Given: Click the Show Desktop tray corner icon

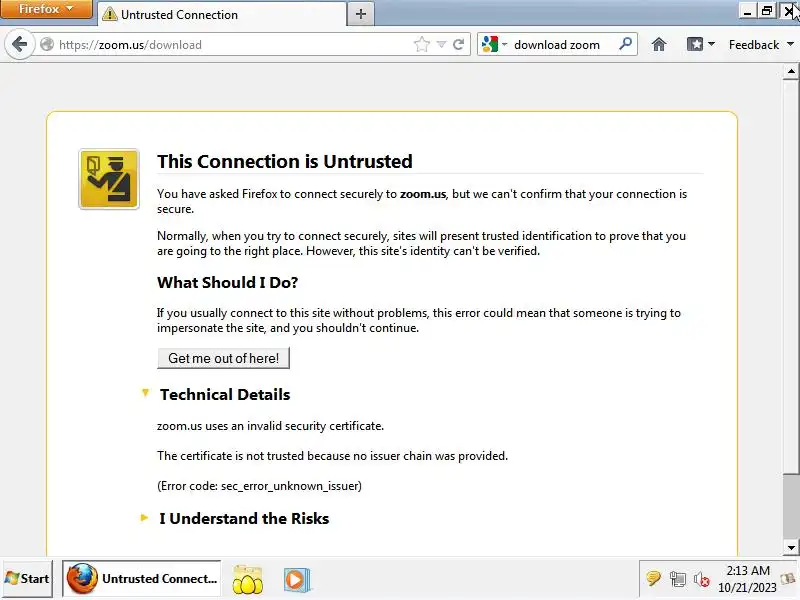Looking at the screenshot, I should [789, 579].
